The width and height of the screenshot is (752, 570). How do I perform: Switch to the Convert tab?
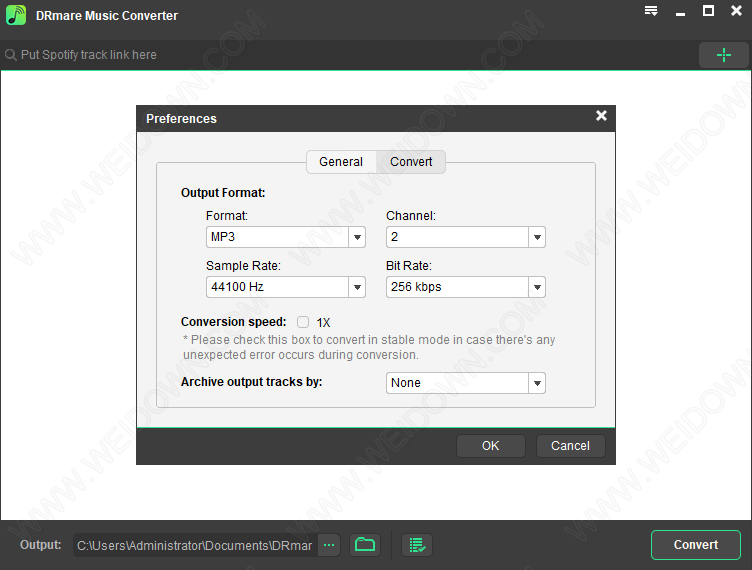411,162
